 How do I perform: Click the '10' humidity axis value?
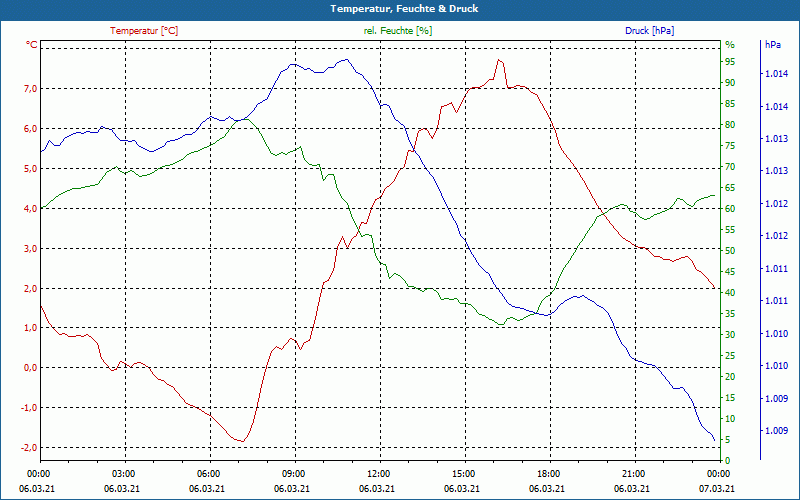point(730,419)
